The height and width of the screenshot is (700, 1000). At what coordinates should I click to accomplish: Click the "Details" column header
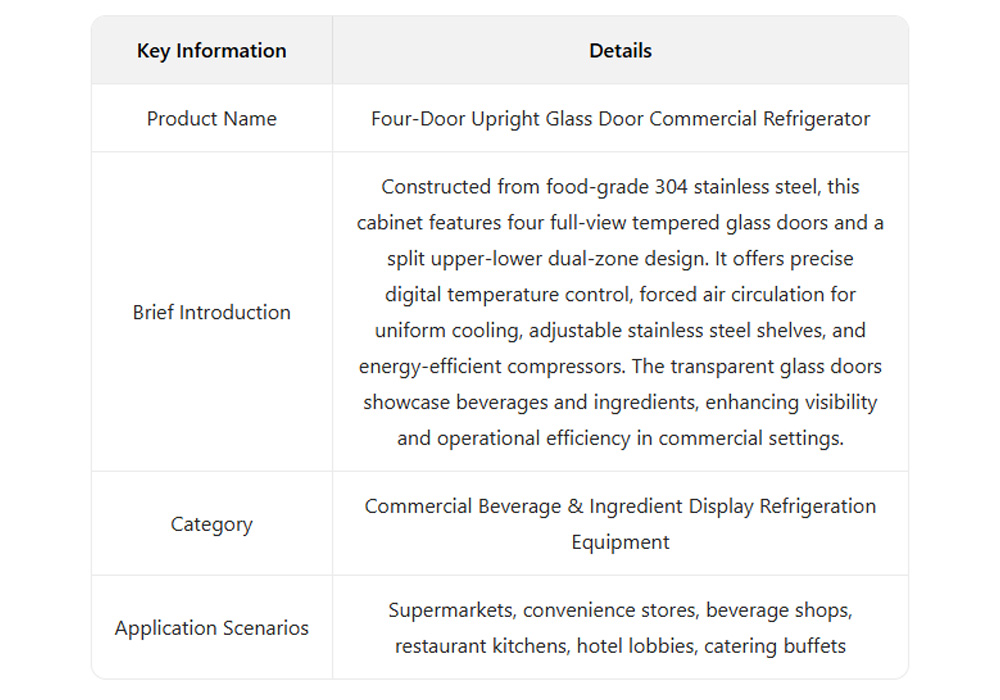point(620,51)
